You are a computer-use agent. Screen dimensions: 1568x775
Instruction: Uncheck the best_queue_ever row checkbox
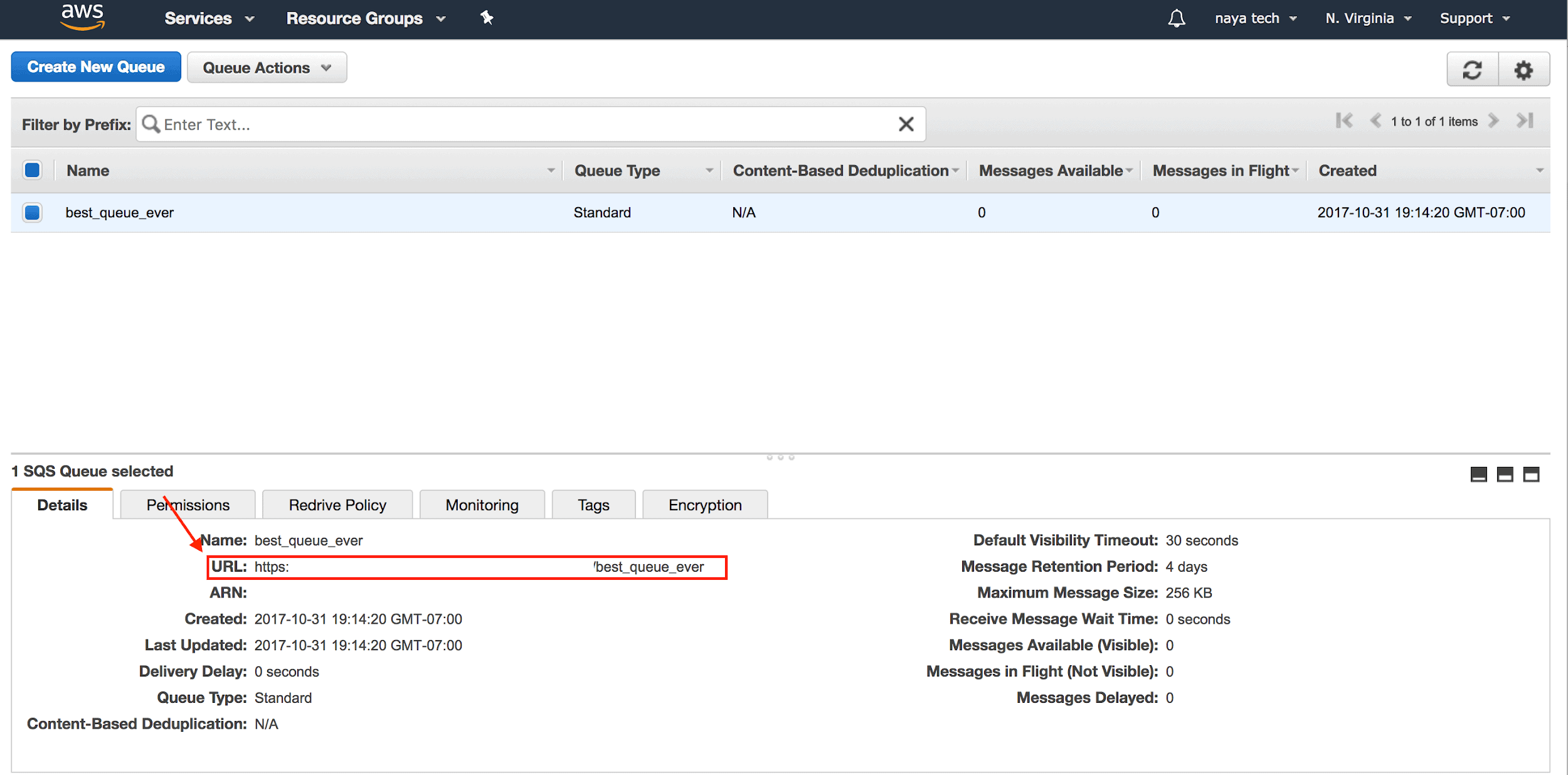click(x=33, y=213)
